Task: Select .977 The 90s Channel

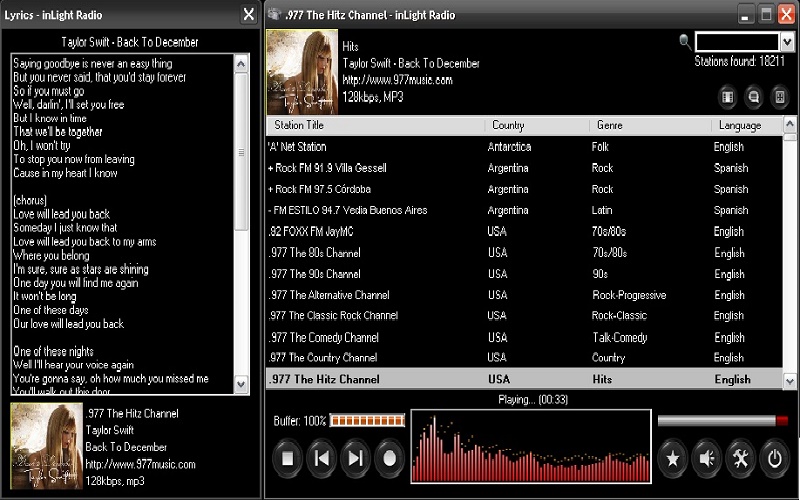Action: 524,274
